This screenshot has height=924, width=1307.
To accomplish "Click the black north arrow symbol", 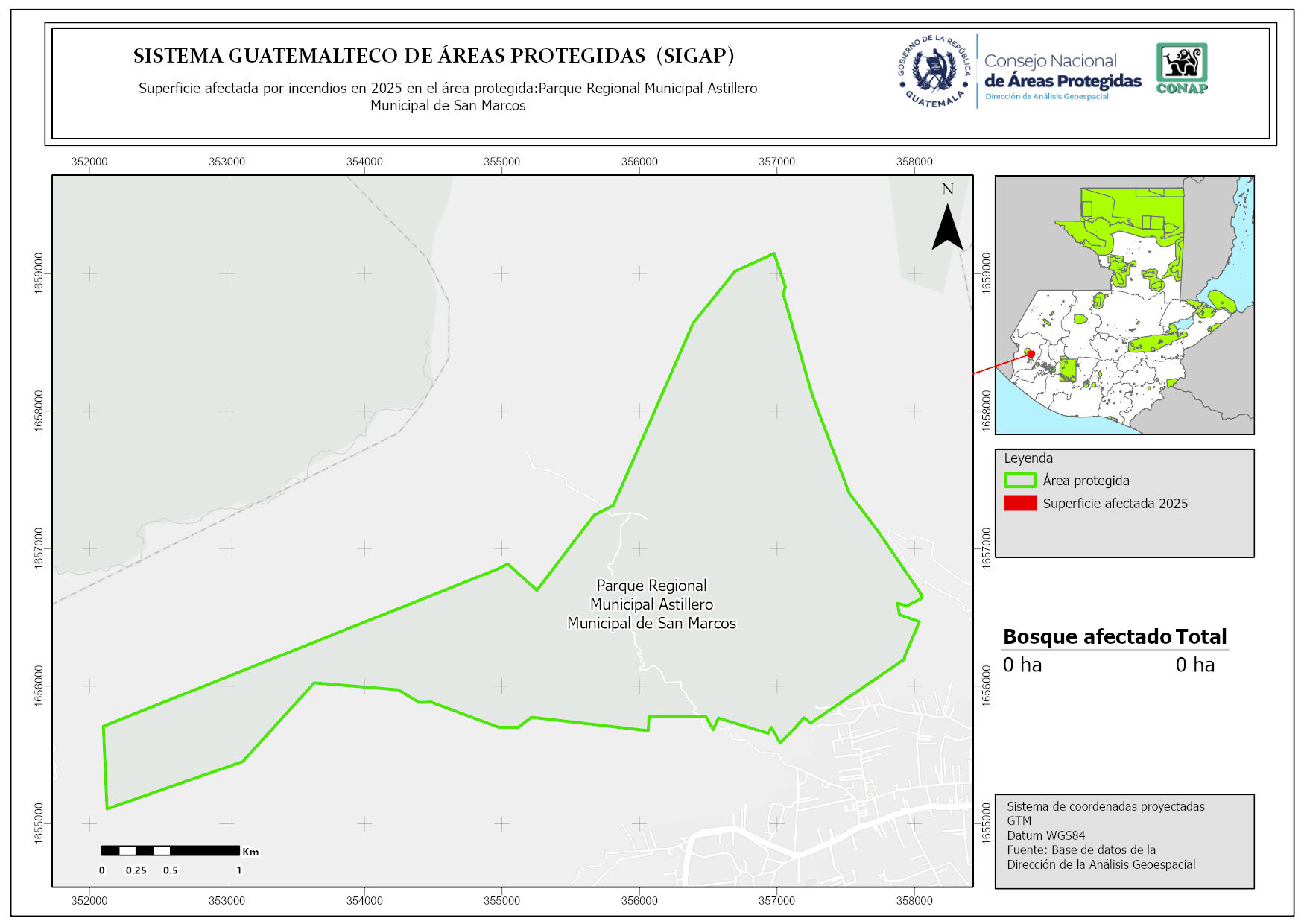I will (947, 227).
